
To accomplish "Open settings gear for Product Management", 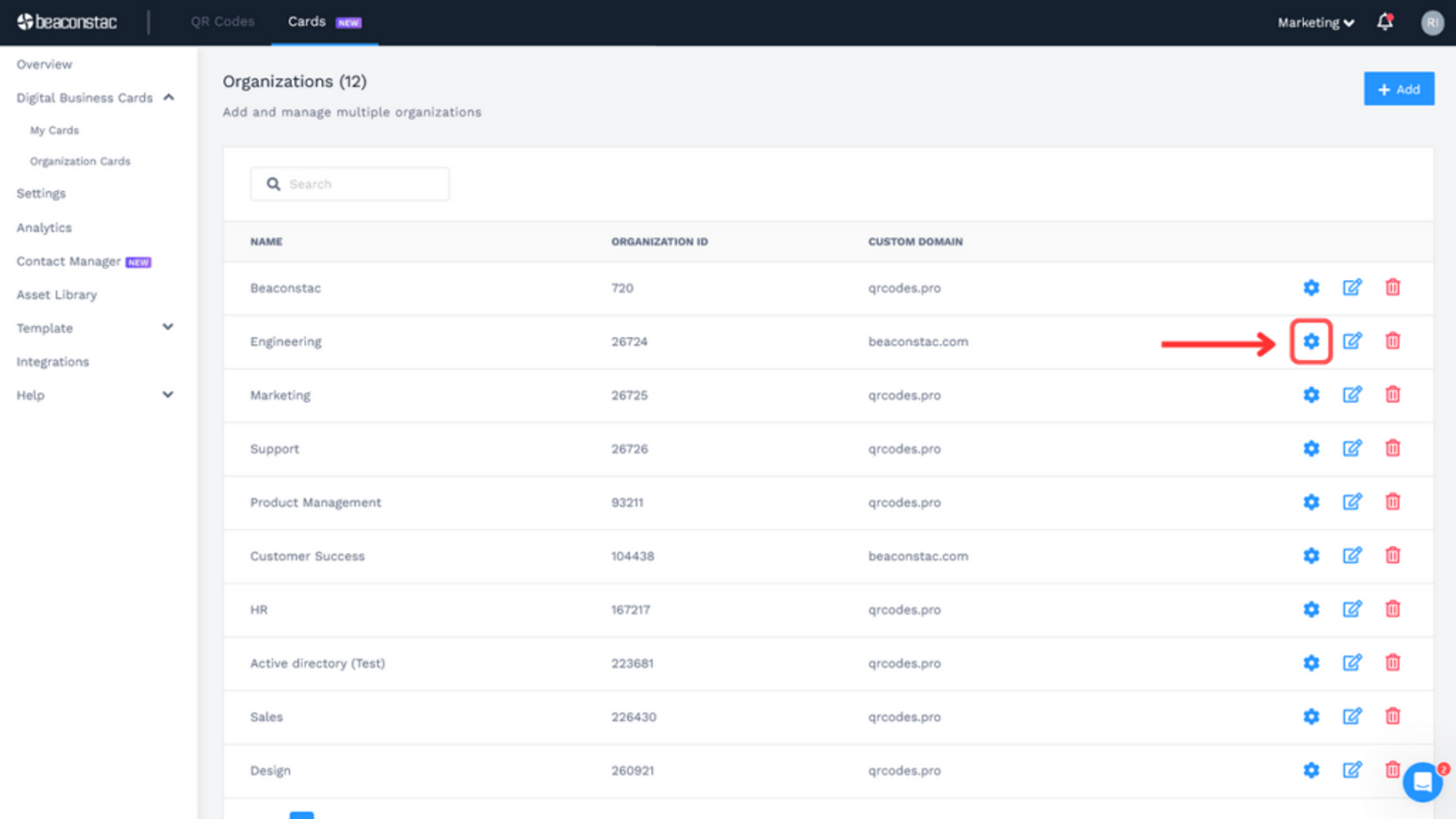I will pos(1311,502).
